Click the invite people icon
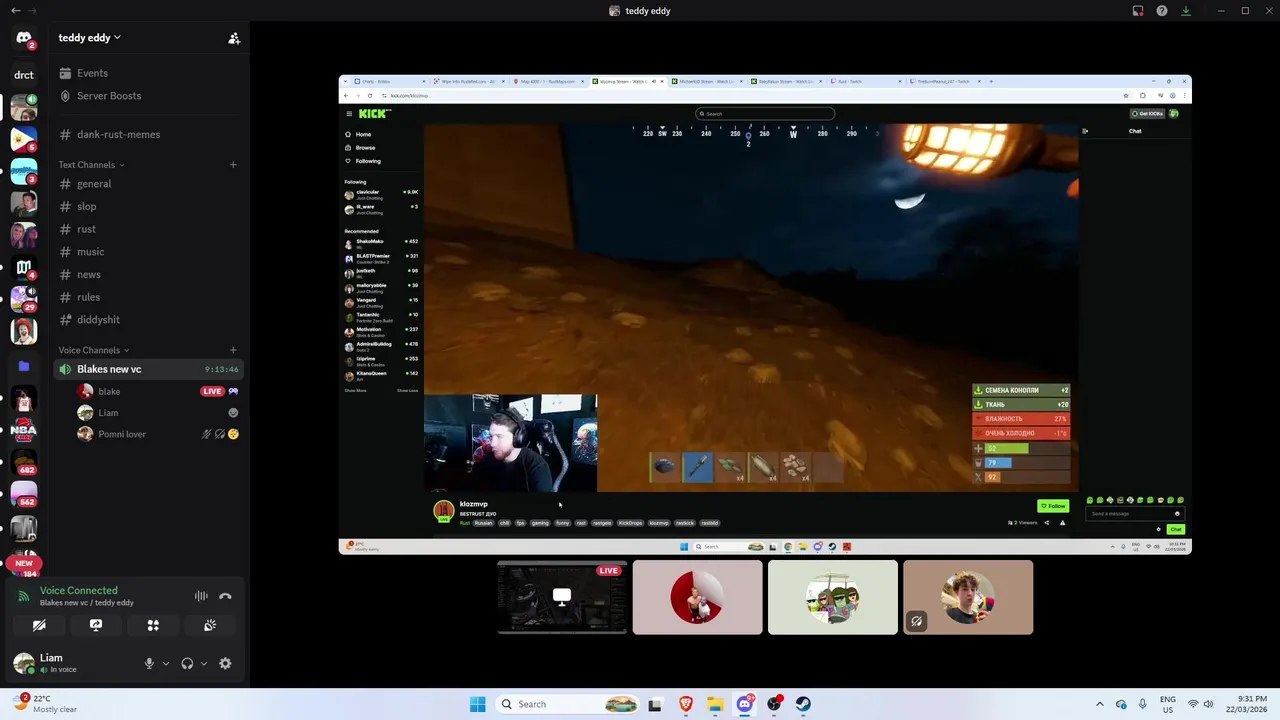The height and width of the screenshot is (720, 1280). (x=234, y=38)
